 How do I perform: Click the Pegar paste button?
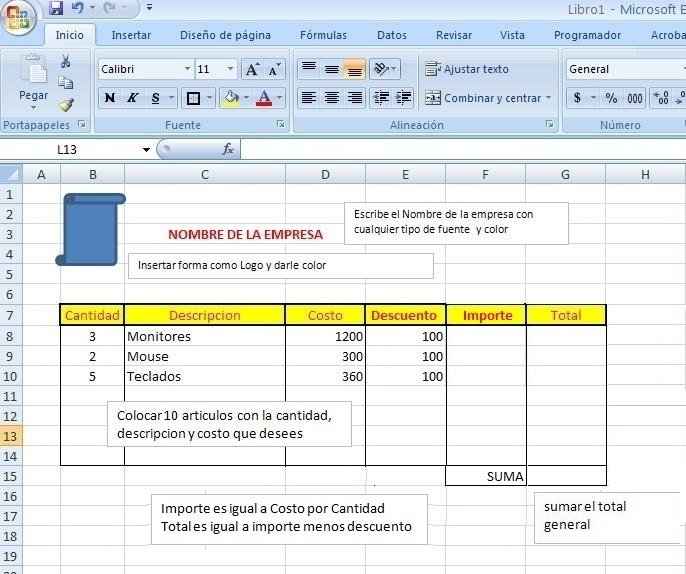[x=33, y=80]
